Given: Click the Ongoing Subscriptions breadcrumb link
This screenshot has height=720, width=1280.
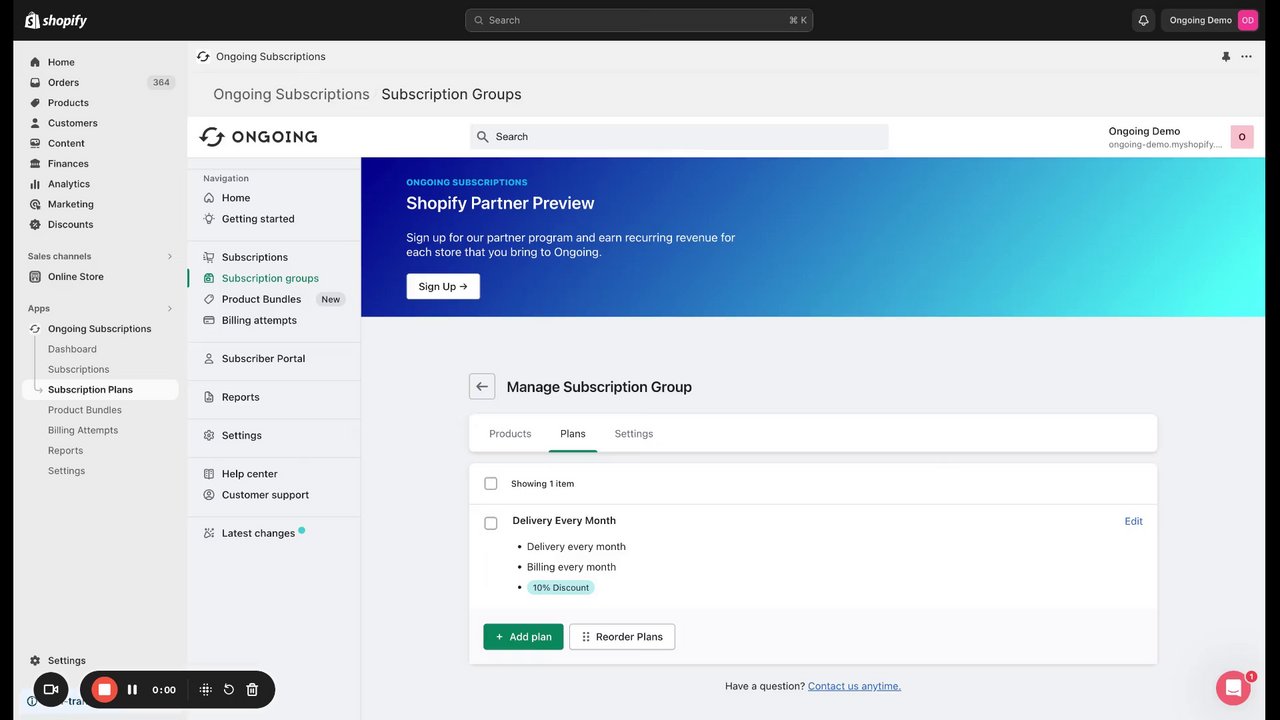Looking at the screenshot, I should point(291,94).
